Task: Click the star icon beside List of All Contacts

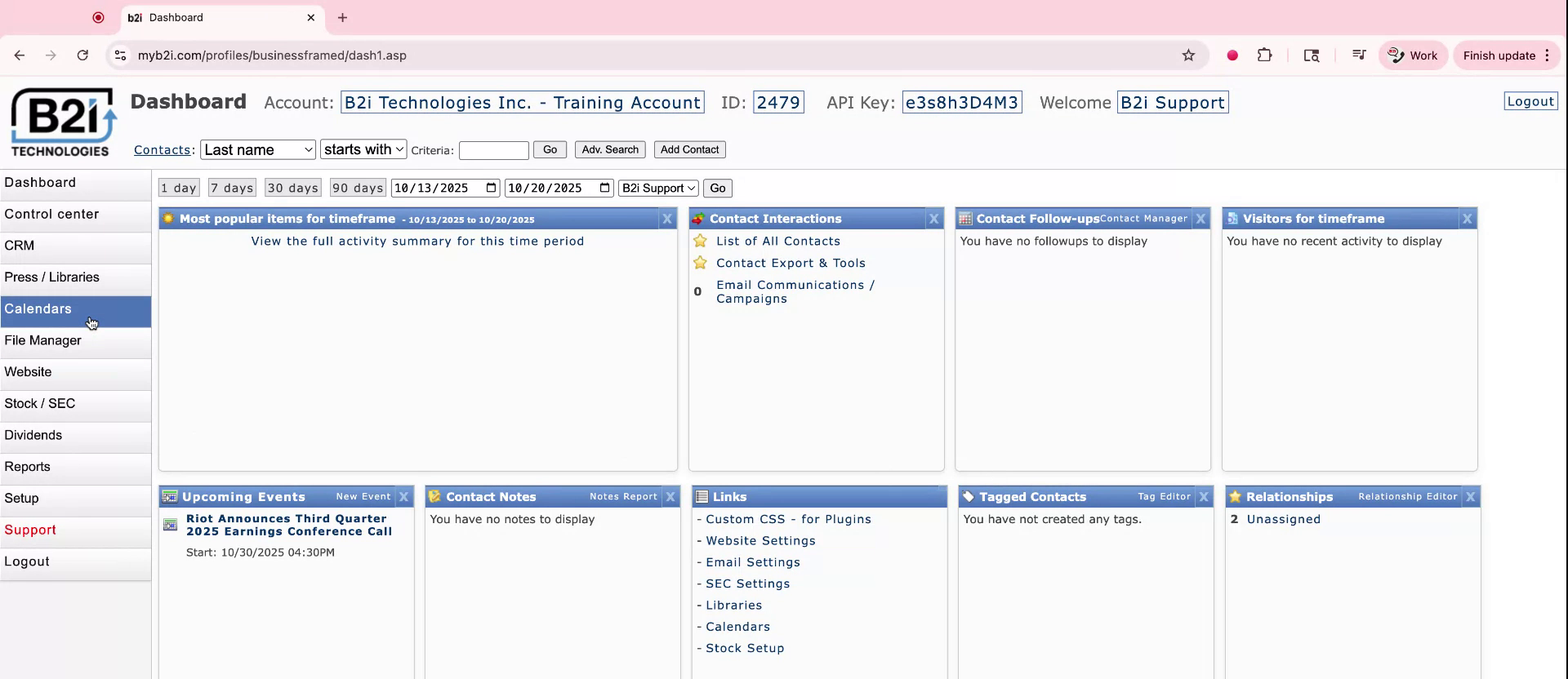Action: (x=700, y=241)
